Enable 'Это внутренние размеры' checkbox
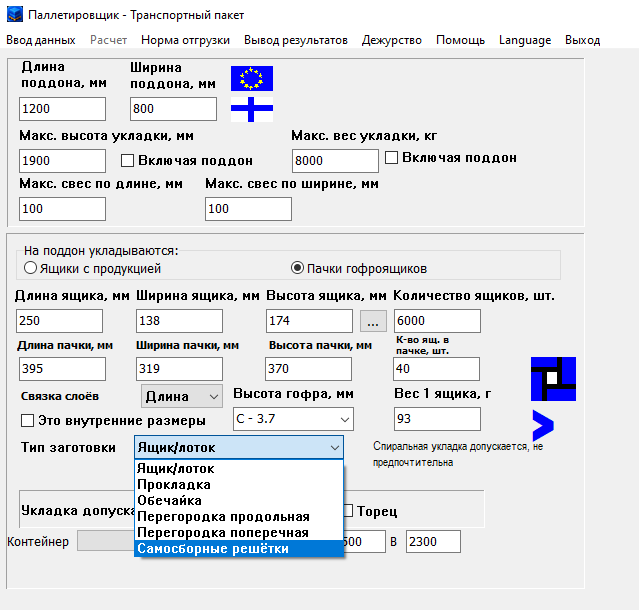This screenshot has height=610, width=639. 27,421
